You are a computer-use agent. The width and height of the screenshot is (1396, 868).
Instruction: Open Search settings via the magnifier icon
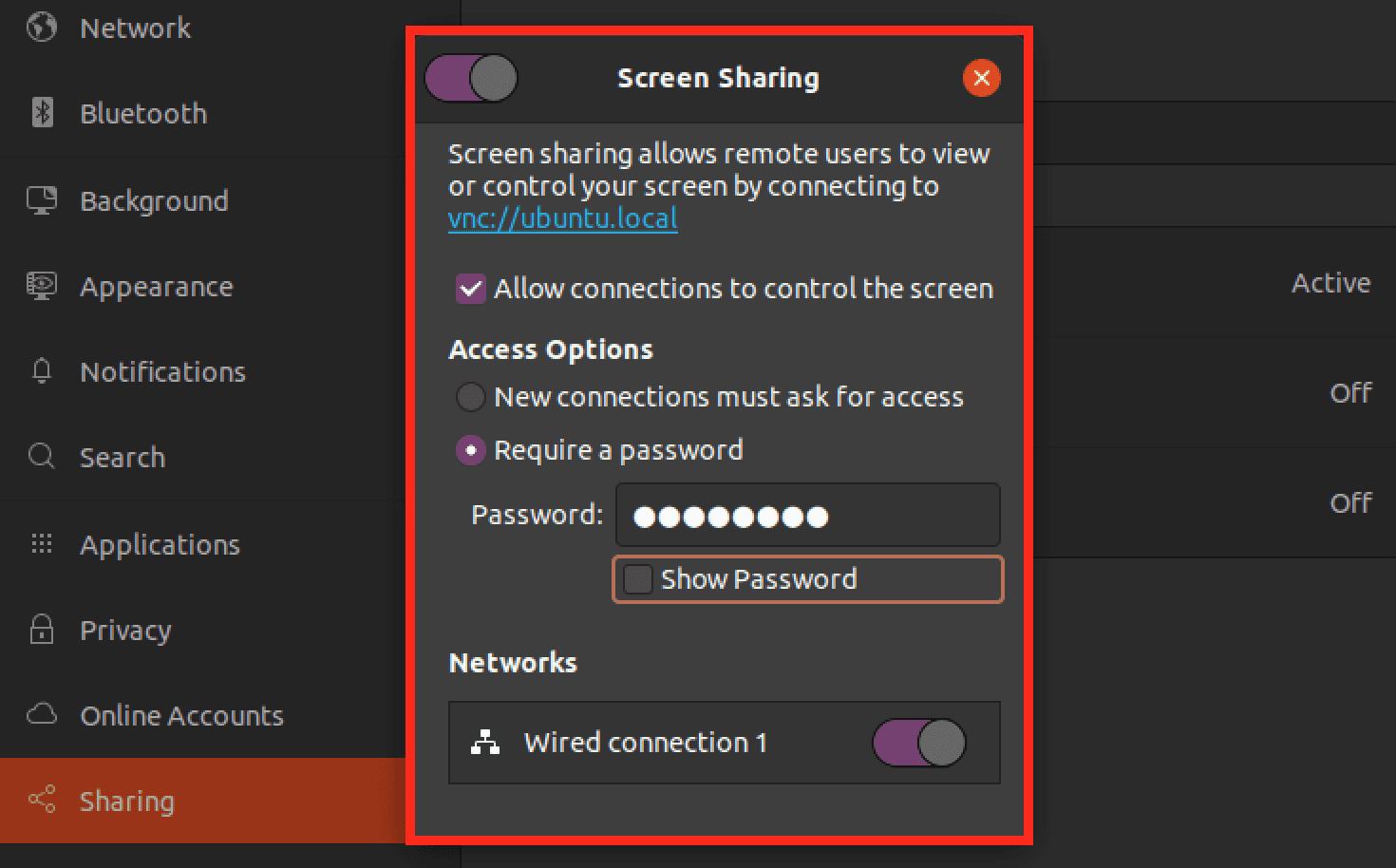click(x=40, y=457)
